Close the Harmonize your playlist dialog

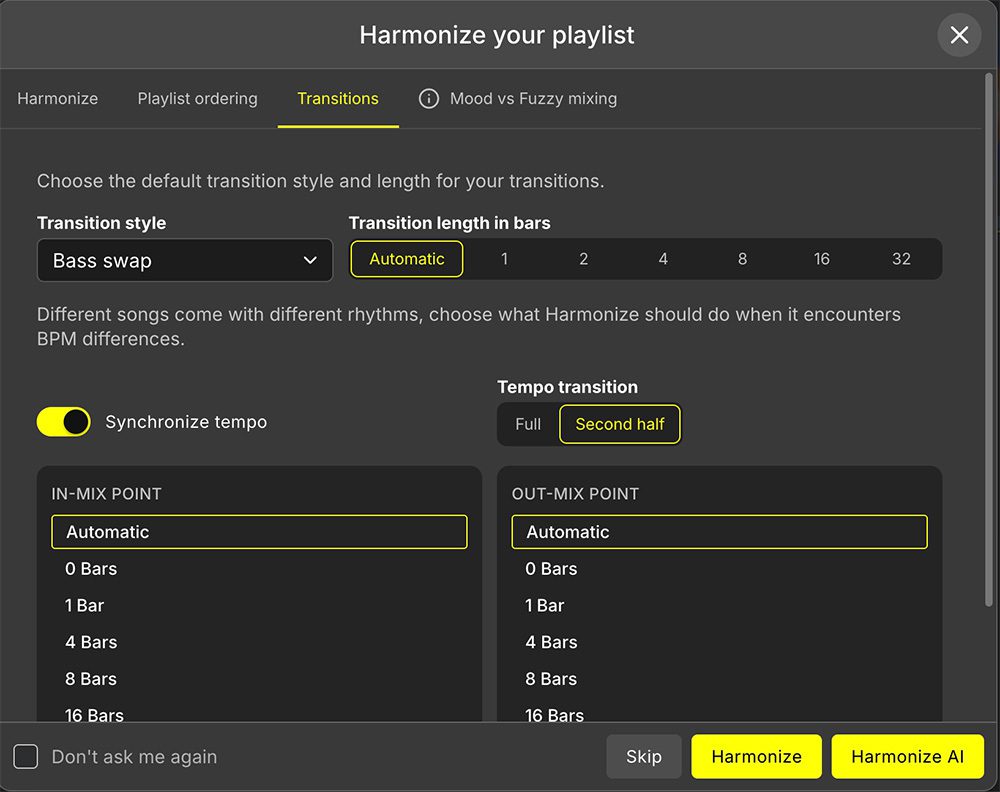959,35
